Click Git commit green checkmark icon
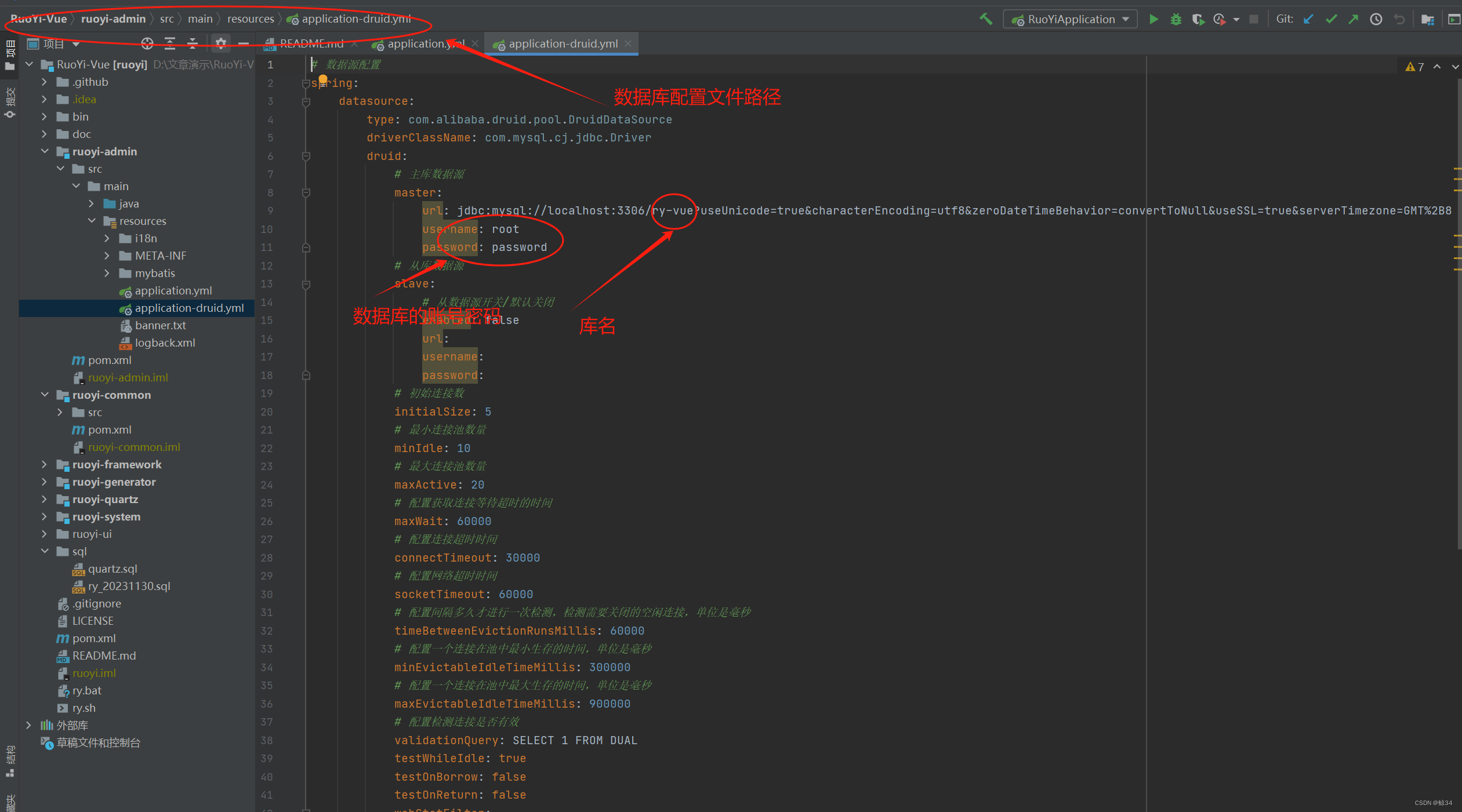 pyautogui.click(x=1331, y=19)
